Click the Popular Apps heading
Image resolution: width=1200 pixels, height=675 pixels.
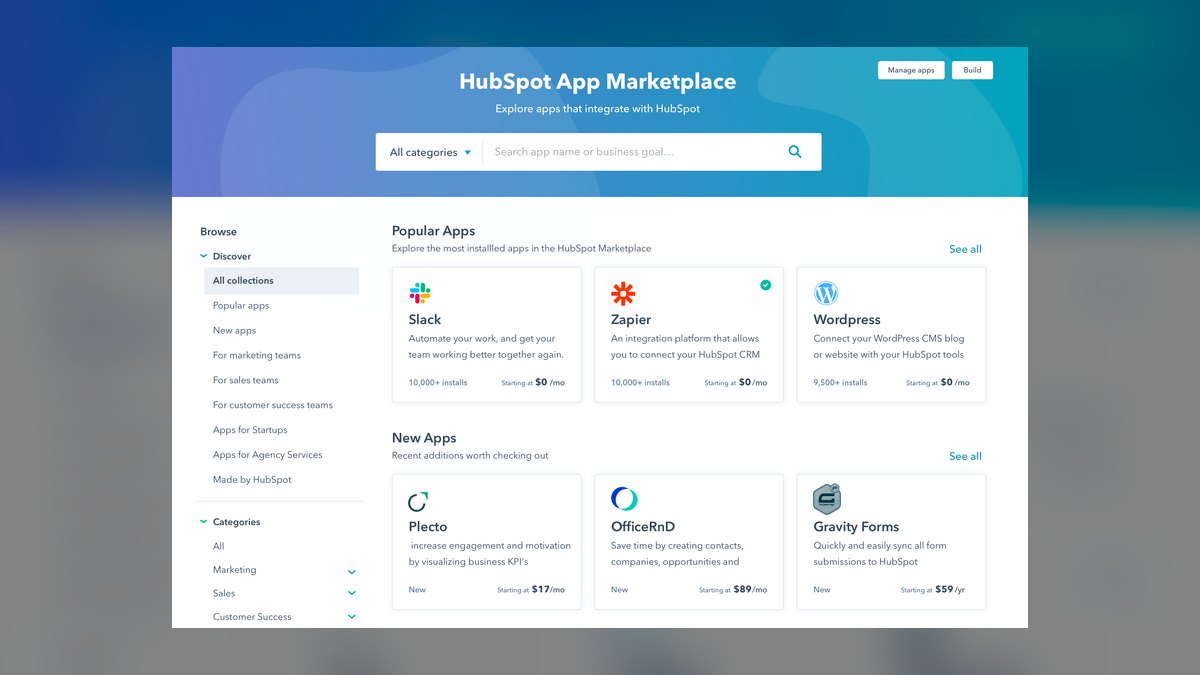coord(433,231)
